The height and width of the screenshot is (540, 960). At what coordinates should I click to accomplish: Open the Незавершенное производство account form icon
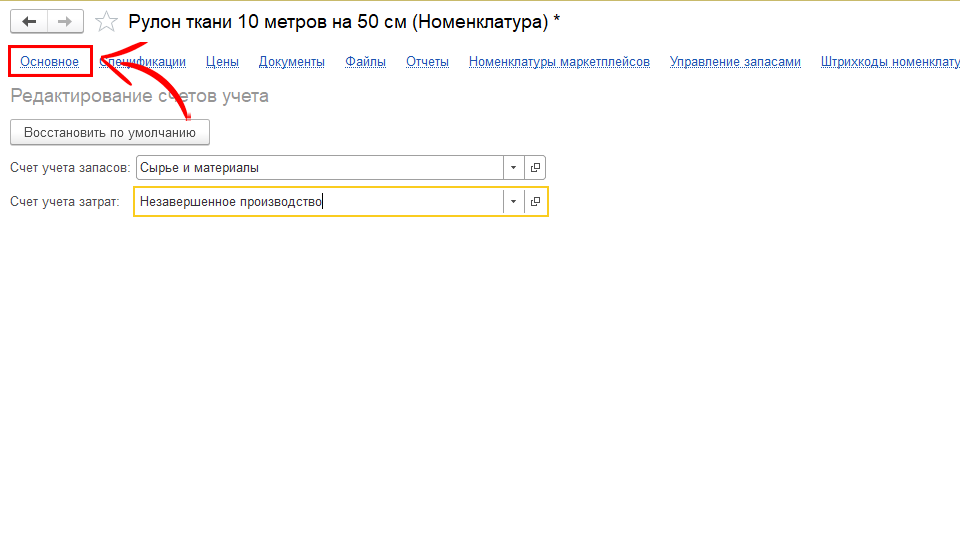pos(535,202)
